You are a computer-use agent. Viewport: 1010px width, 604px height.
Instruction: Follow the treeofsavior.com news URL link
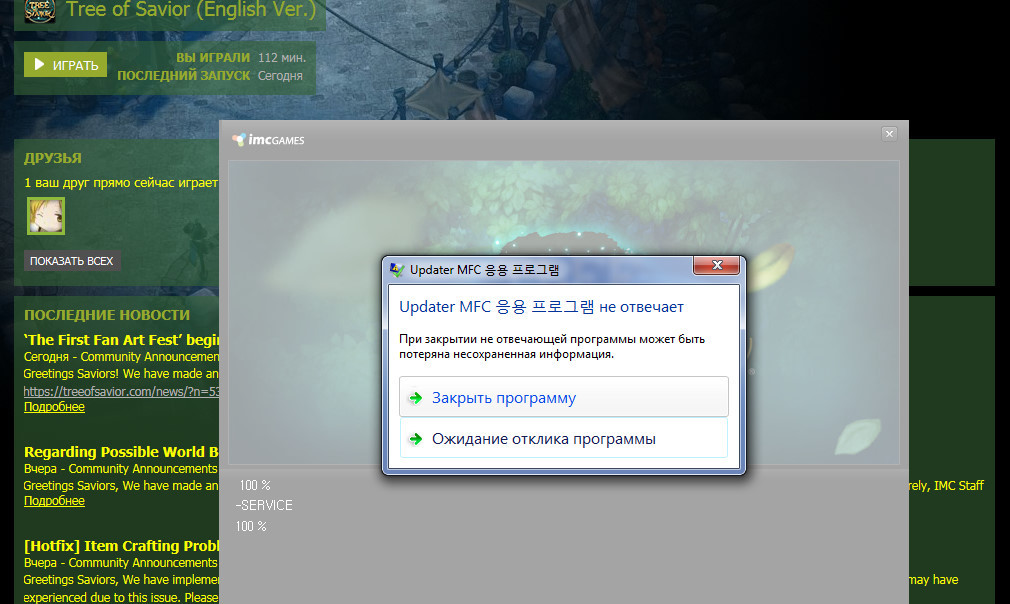121,391
